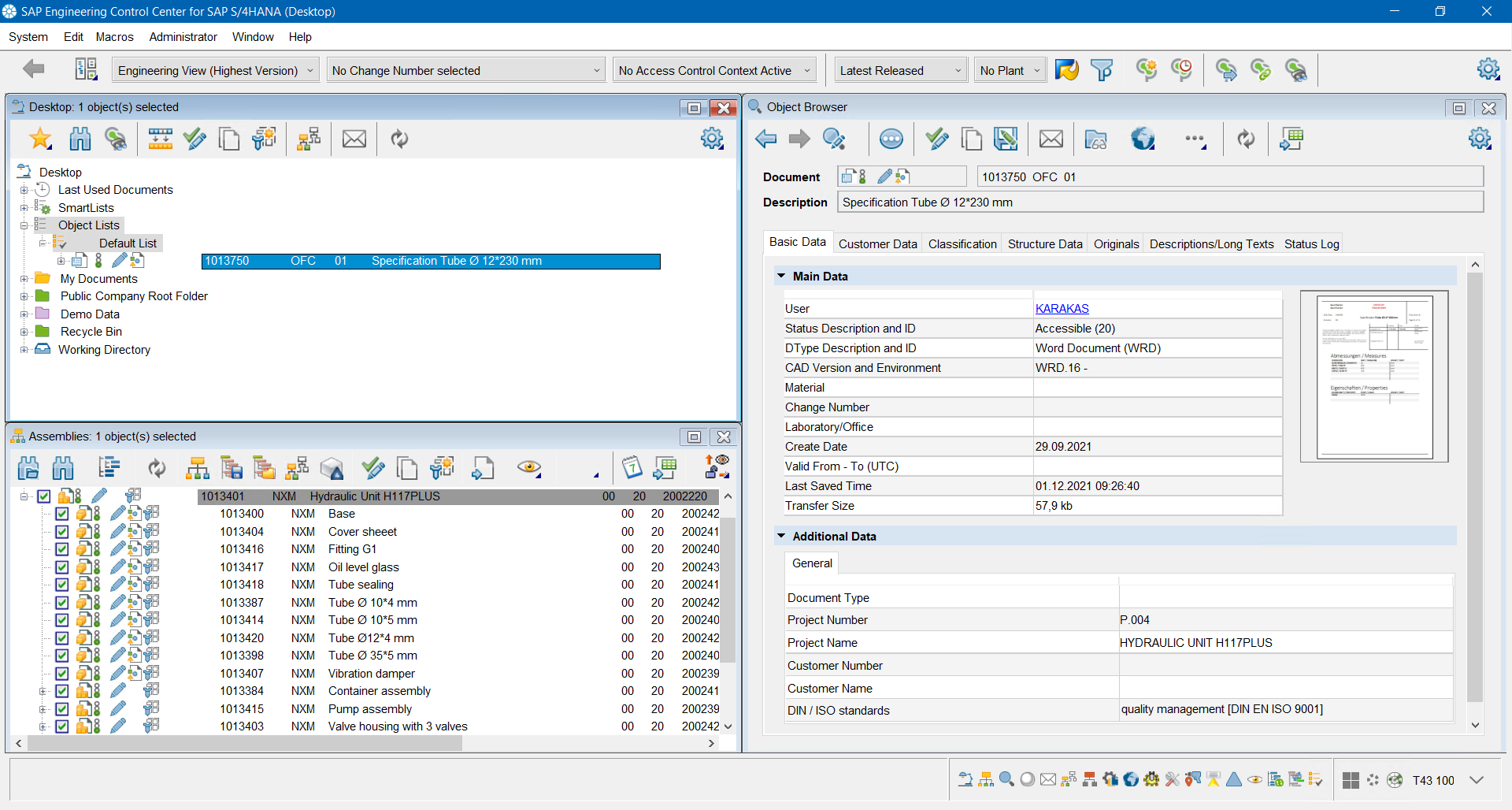Switch to the Customer Data tab
1512x810 pixels.
878,244
